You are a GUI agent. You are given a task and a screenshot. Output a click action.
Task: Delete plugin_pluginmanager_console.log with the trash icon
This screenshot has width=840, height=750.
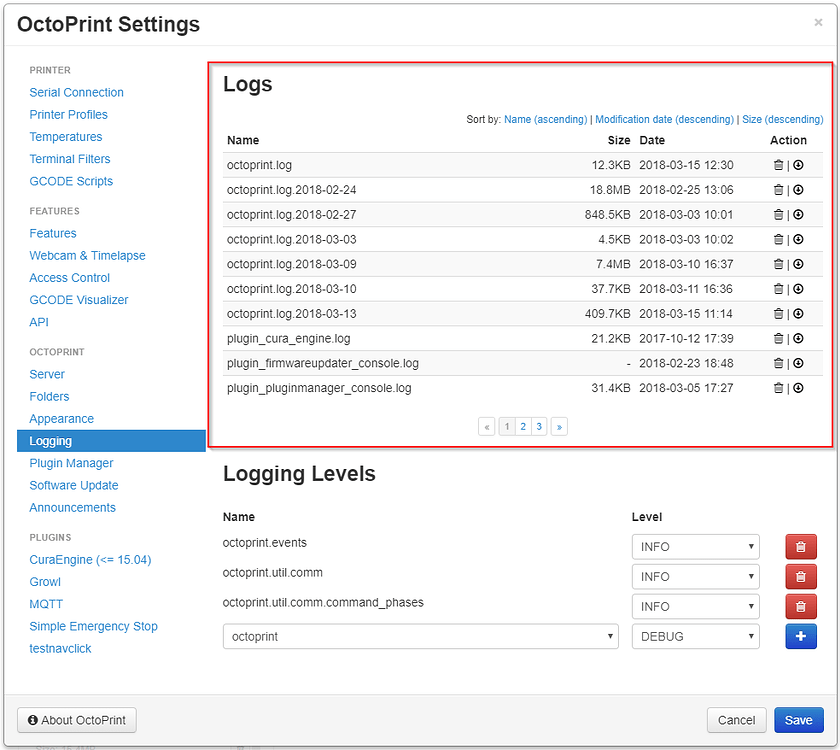tap(779, 388)
